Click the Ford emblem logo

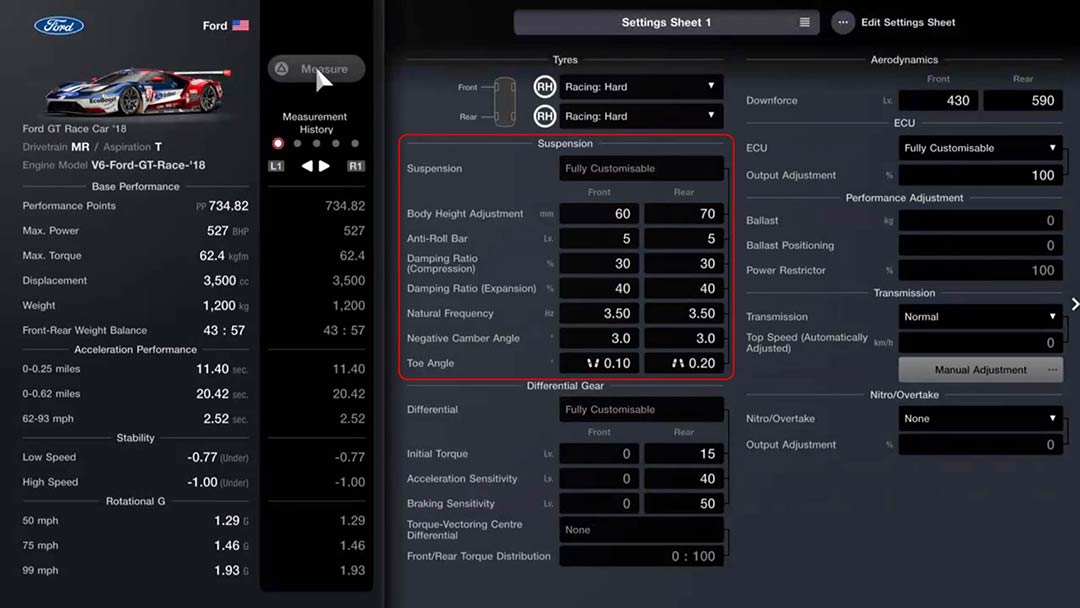click(x=58, y=25)
